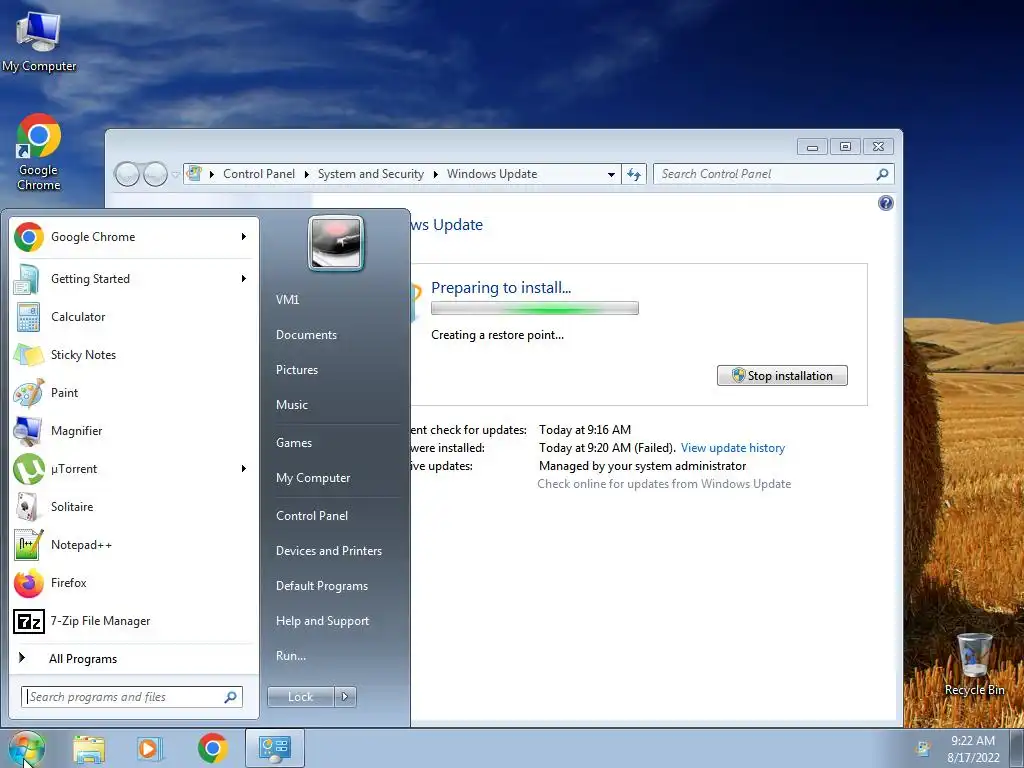Open Magnifier from the Start menu
The height and width of the screenshot is (768, 1024).
pyautogui.click(x=131, y=430)
